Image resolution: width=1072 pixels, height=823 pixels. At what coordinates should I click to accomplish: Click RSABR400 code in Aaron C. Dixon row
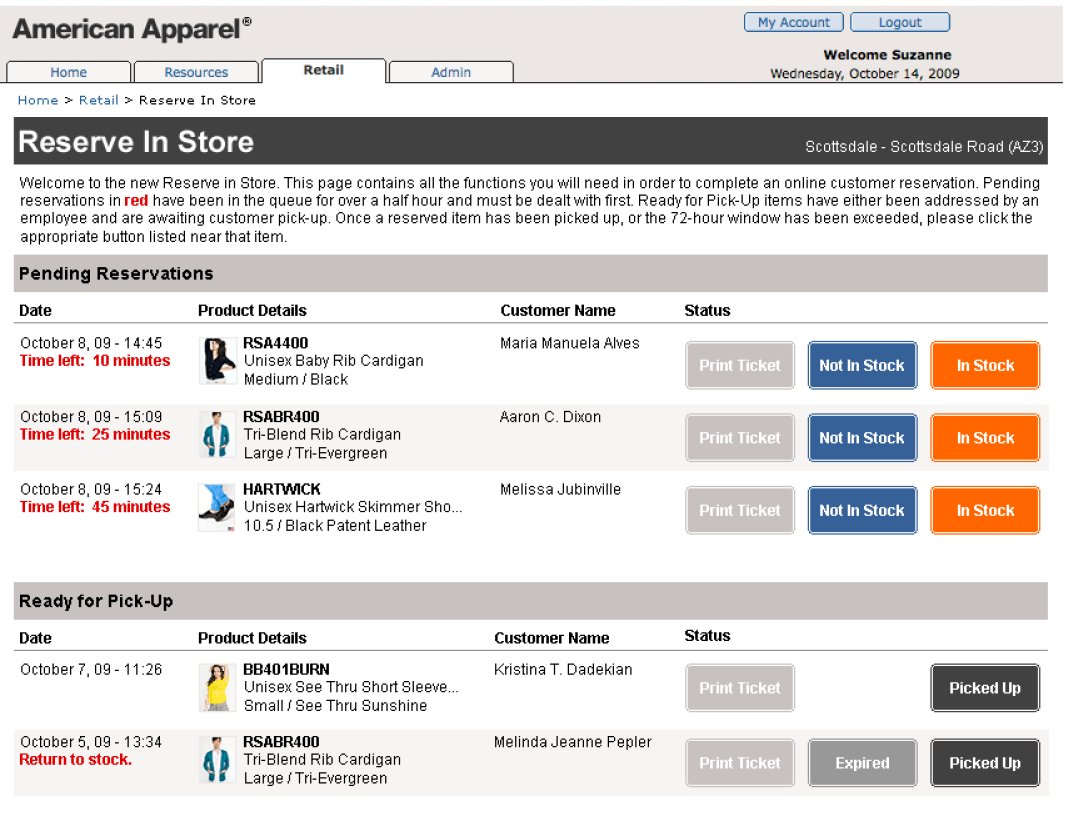tap(281, 417)
